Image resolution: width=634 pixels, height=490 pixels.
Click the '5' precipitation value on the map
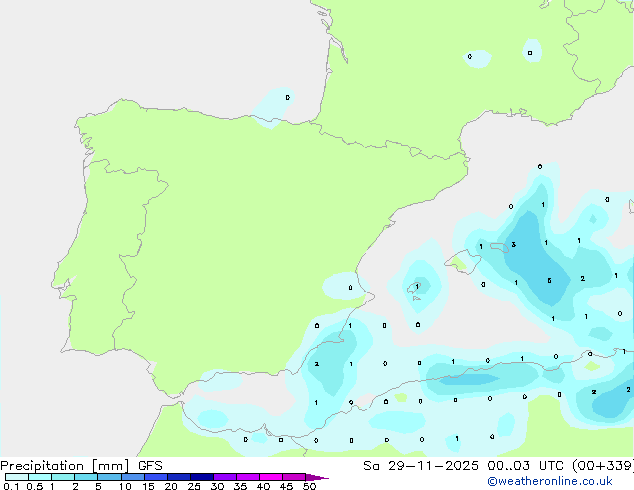549,281
